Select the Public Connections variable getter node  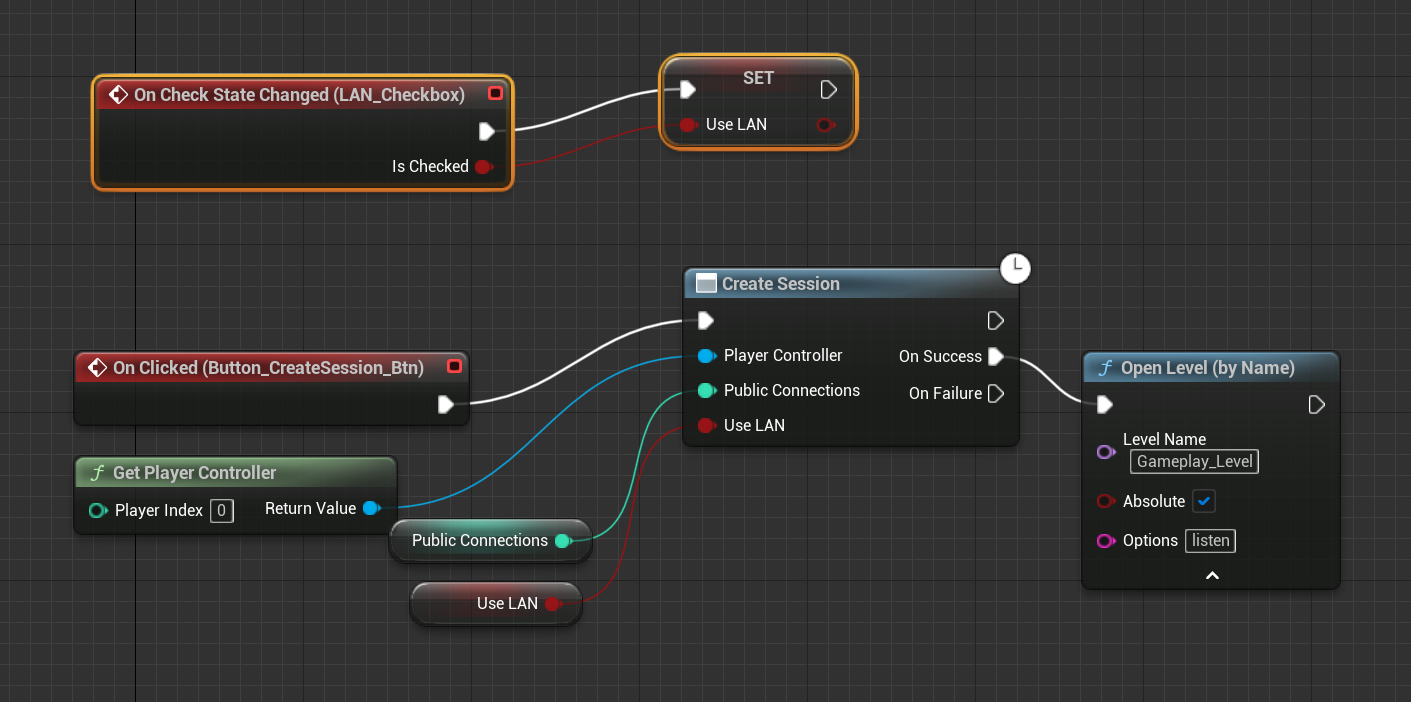(490, 541)
